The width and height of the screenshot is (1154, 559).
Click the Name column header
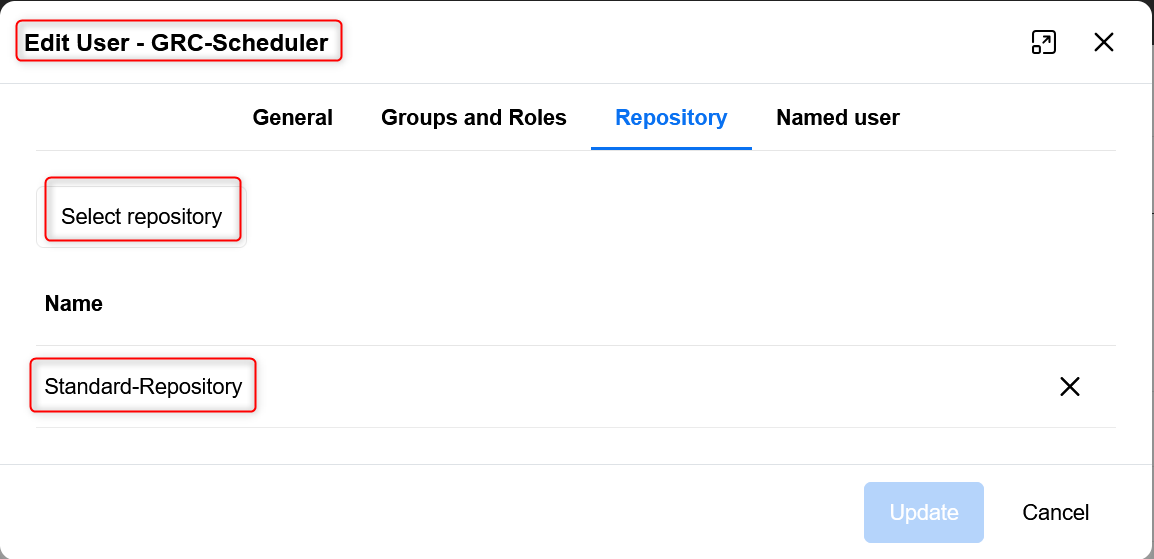pos(74,303)
